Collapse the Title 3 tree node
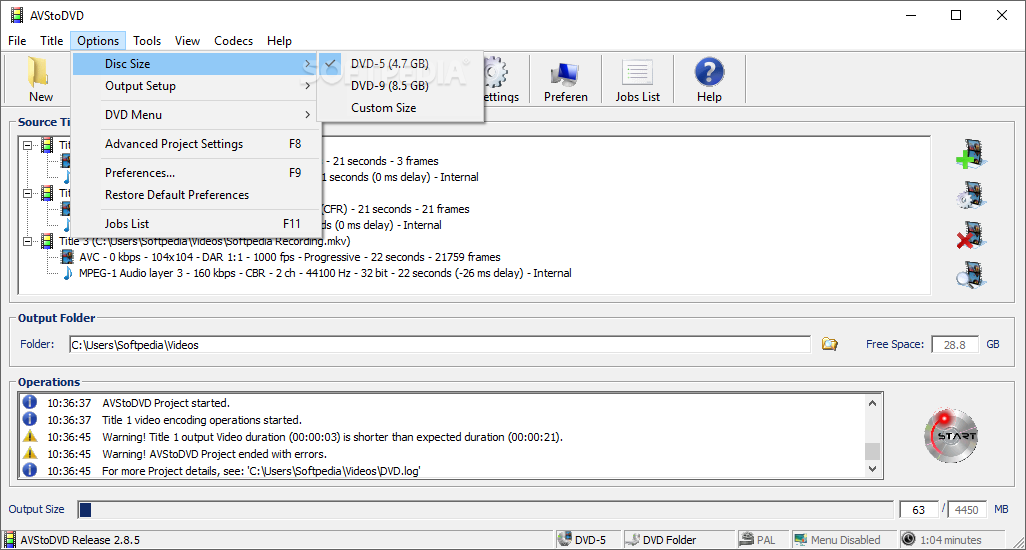Image resolution: width=1026 pixels, height=550 pixels. coord(27,241)
